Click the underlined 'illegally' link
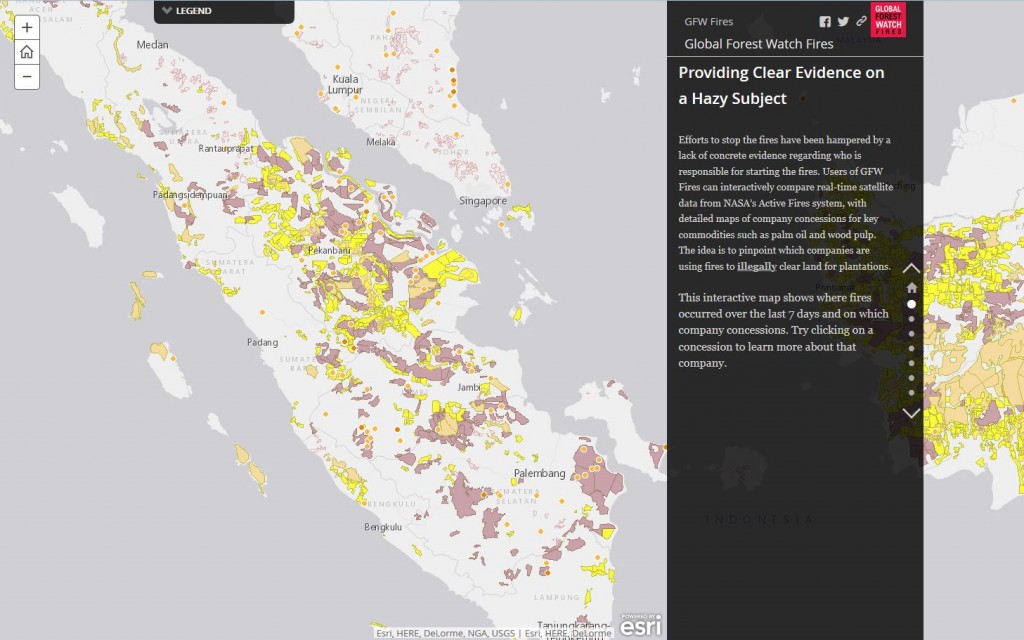Screen dimensions: 1024x640 click(x=757, y=267)
